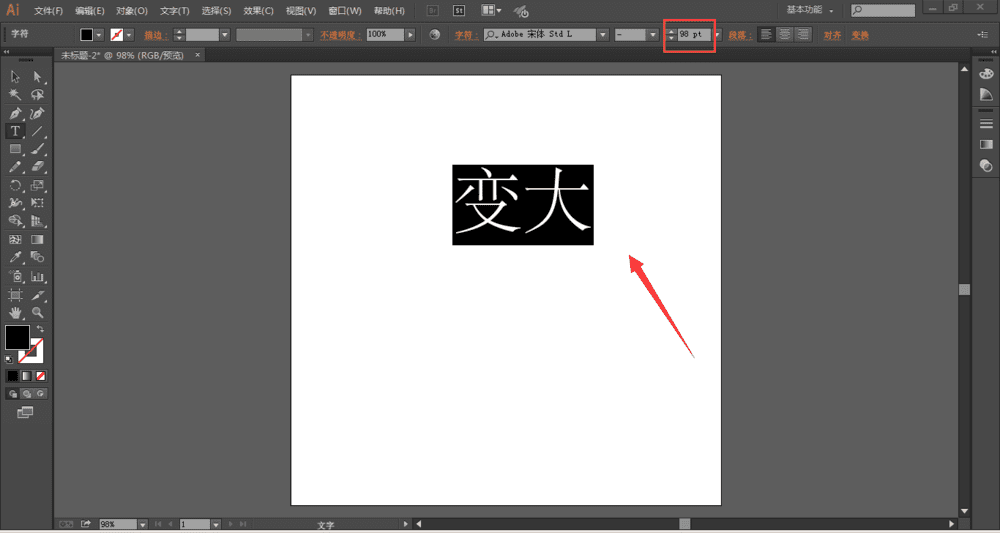Select the Paintbrush tool
1000x533 pixels.
pos(38,149)
